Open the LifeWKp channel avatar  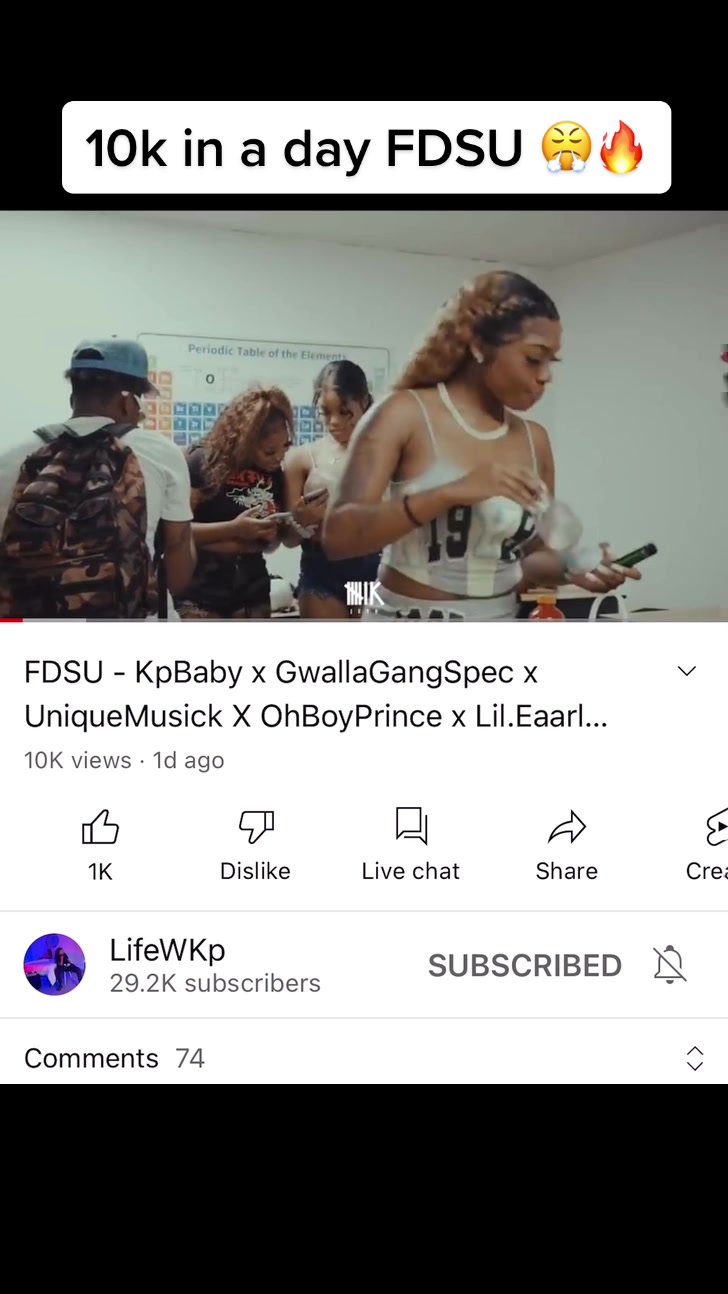point(54,965)
